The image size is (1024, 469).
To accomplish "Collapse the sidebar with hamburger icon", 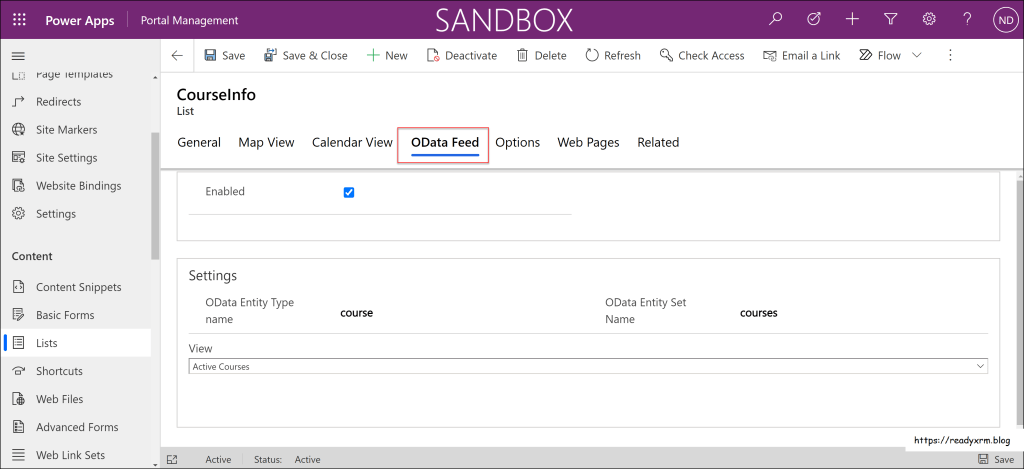I will (18, 56).
